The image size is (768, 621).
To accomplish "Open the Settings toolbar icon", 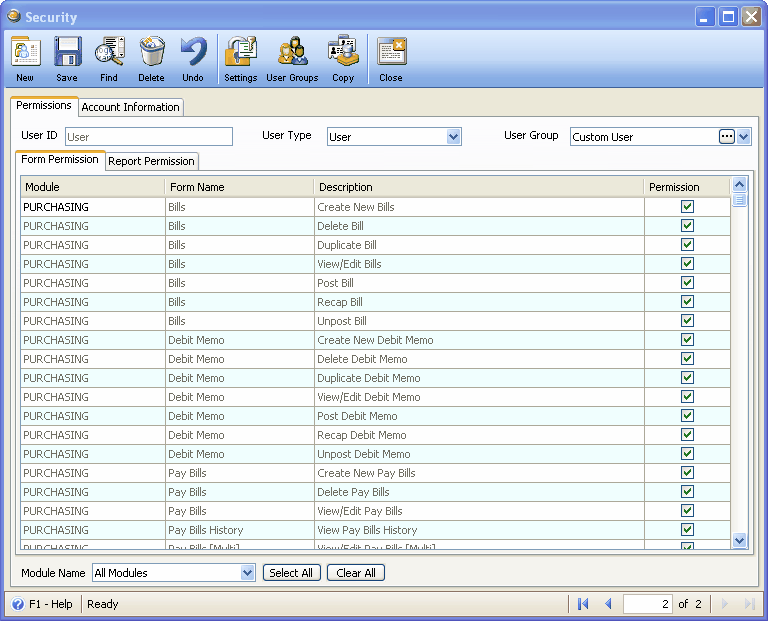I will point(240,58).
